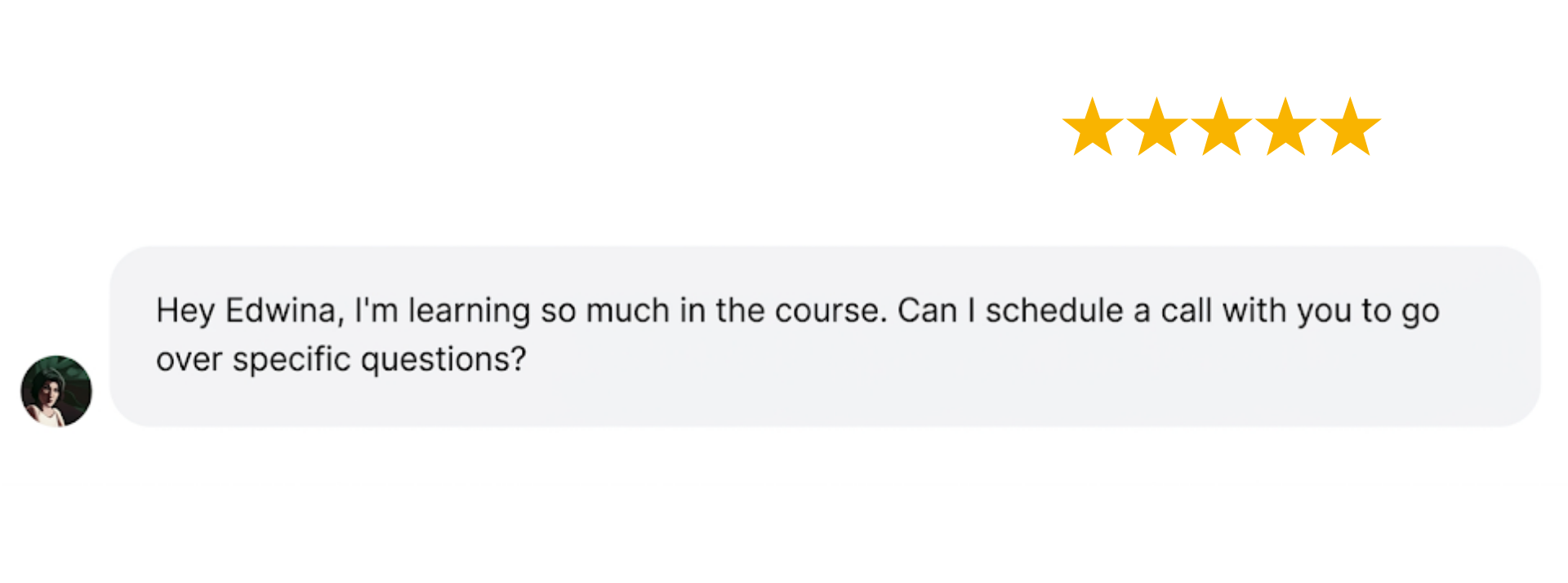The height and width of the screenshot is (583, 1568).
Task: Open the sender's profile avatar
Action: click(56, 391)
